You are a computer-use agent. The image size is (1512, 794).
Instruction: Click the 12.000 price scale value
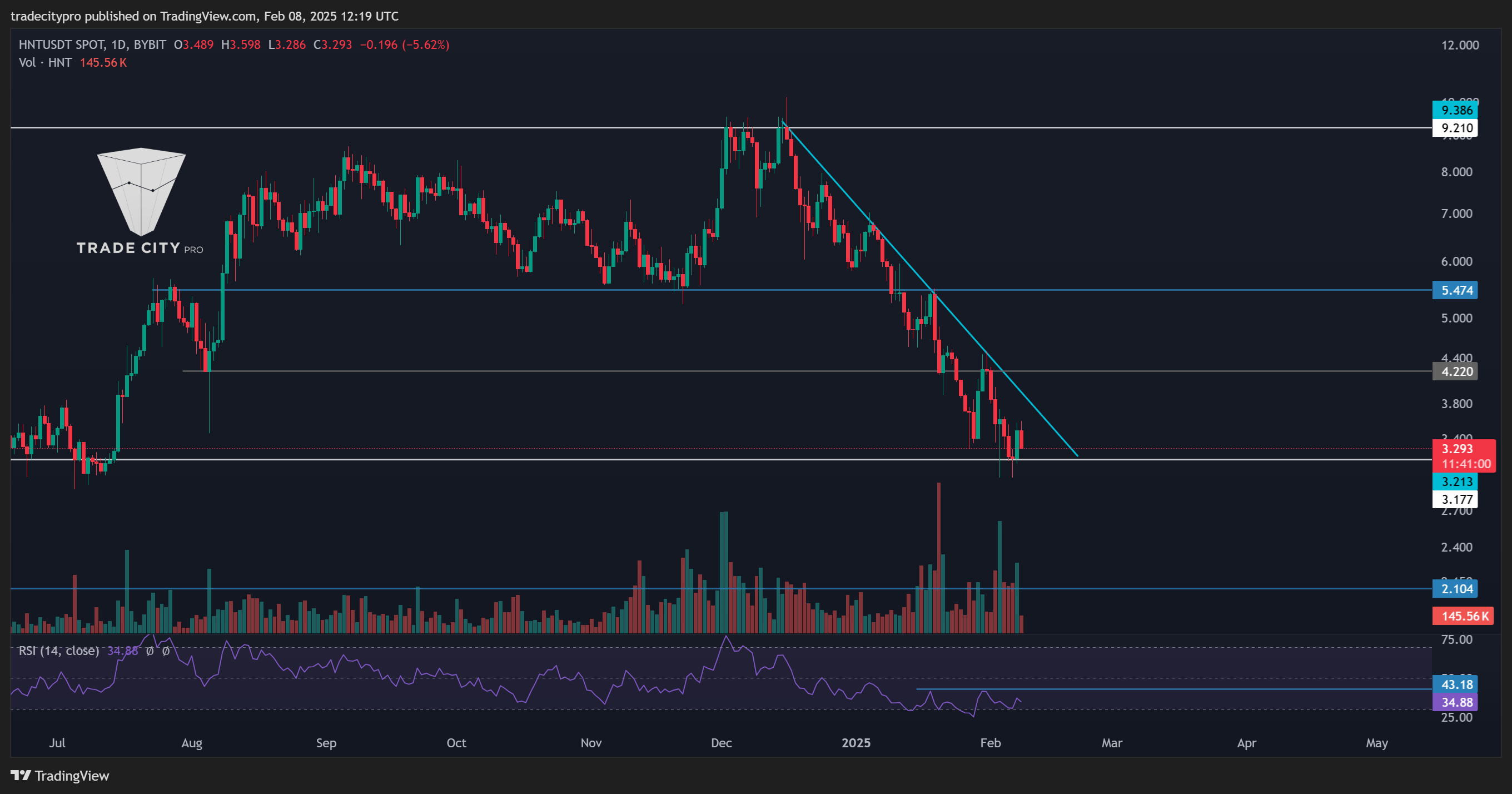[1460, 45]
